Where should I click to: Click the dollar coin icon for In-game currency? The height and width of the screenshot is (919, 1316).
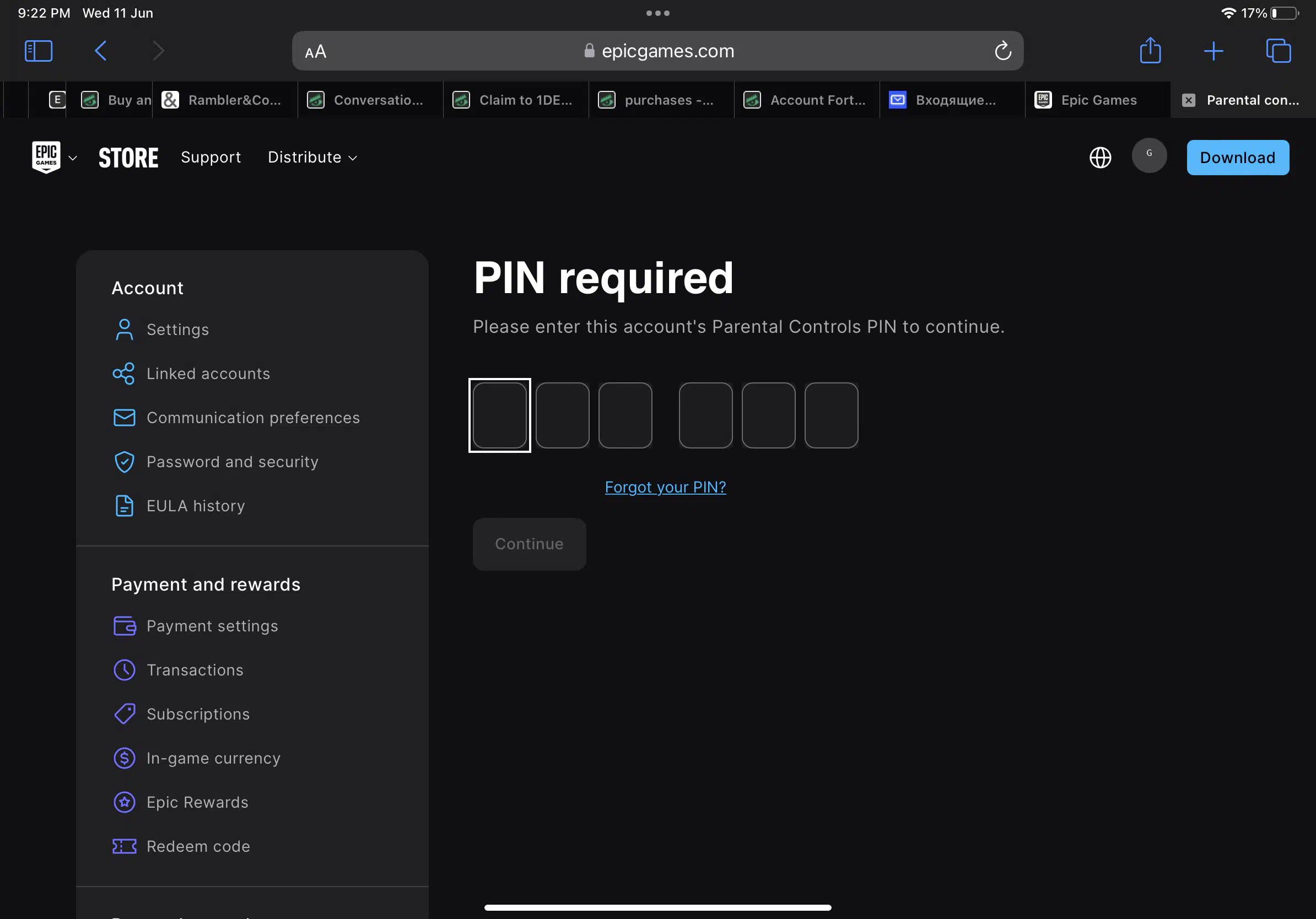[x=125, y=758]
